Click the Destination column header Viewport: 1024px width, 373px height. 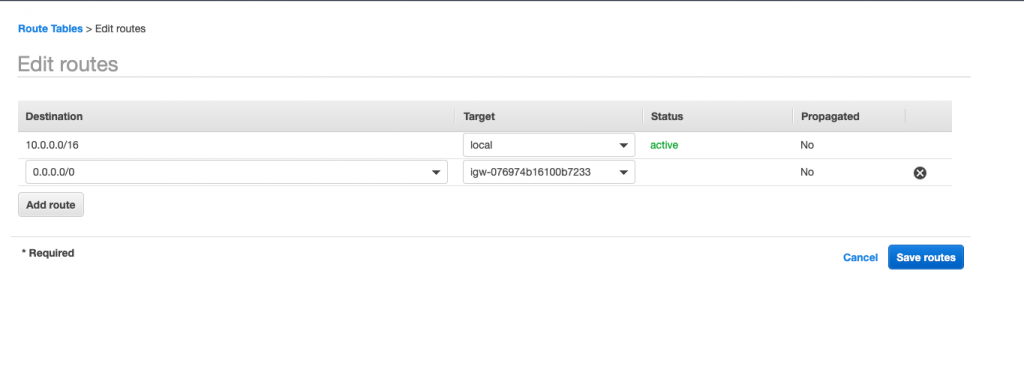54,116
